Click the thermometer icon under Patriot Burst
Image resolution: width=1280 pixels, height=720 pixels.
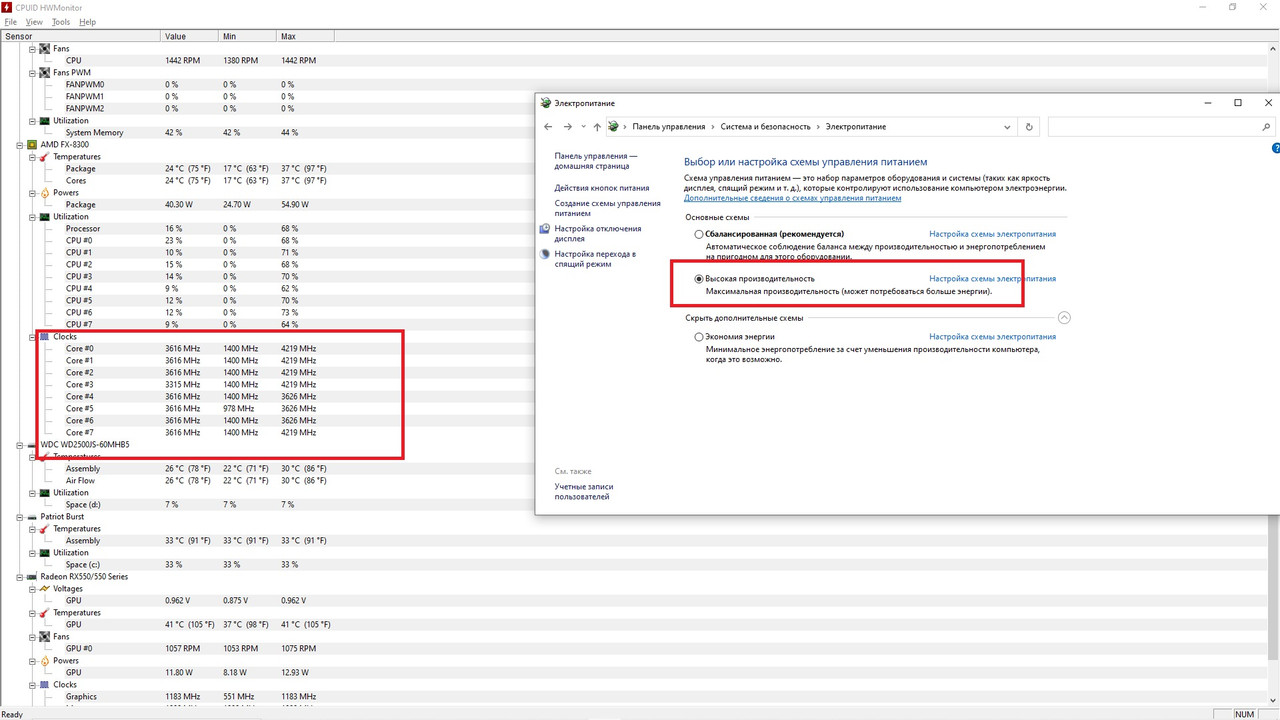click(x=44, y=528)
